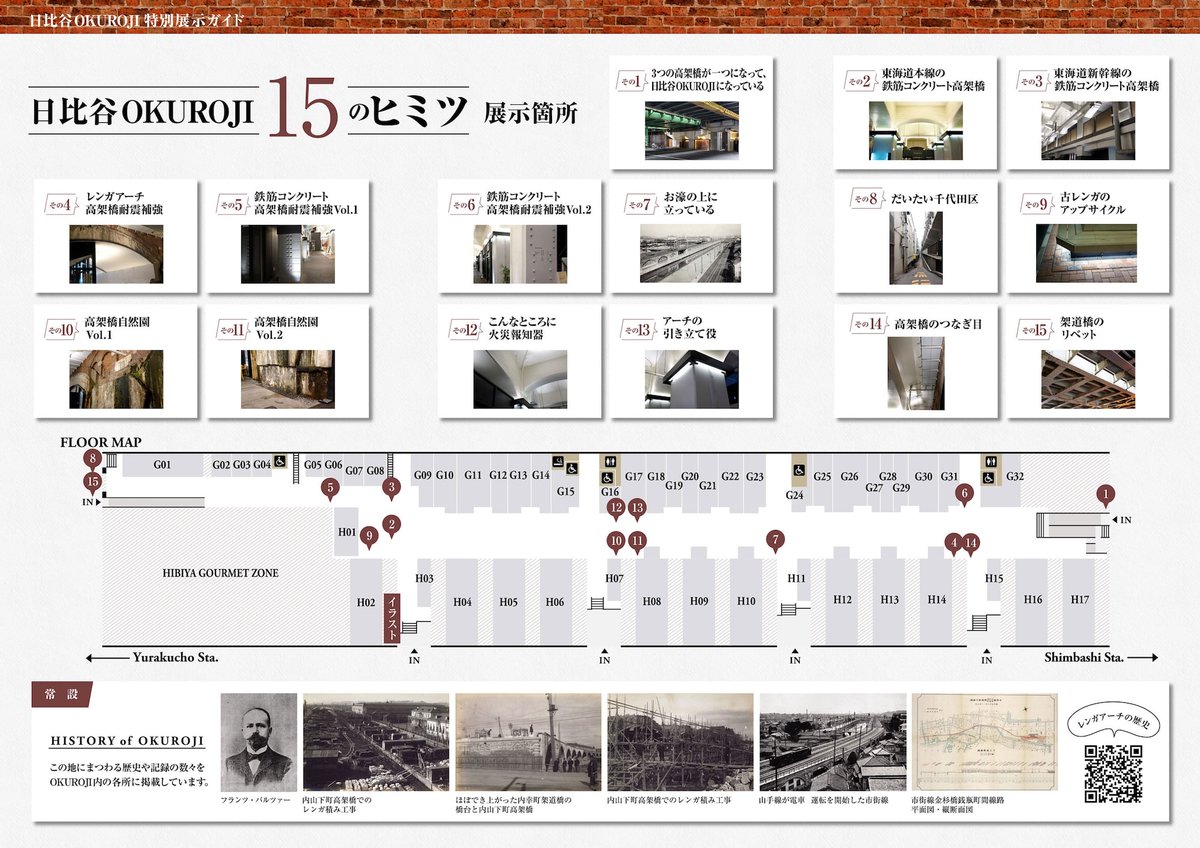Open exhibit card その12 火災報知器
Image resolution: width=1200 pixels, height=848 pixels.
[x=520, y=361]
